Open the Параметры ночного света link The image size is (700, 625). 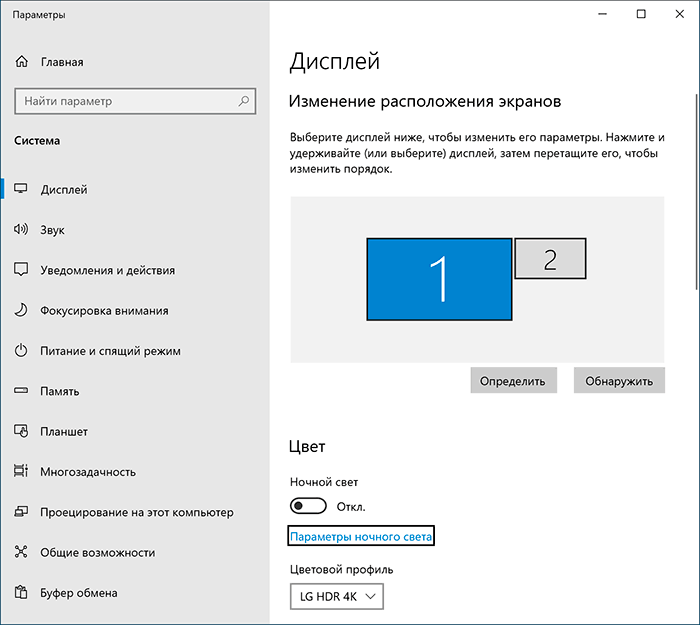(361, 537)
